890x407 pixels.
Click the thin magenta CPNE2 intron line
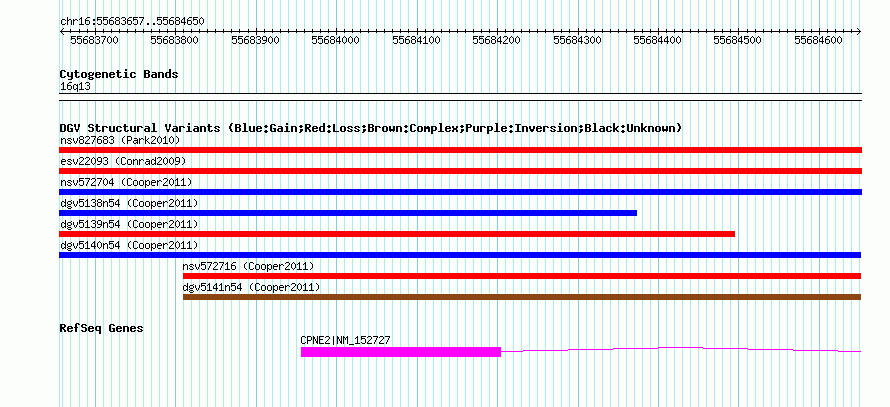pyautogui.click(x=681, y=348)
